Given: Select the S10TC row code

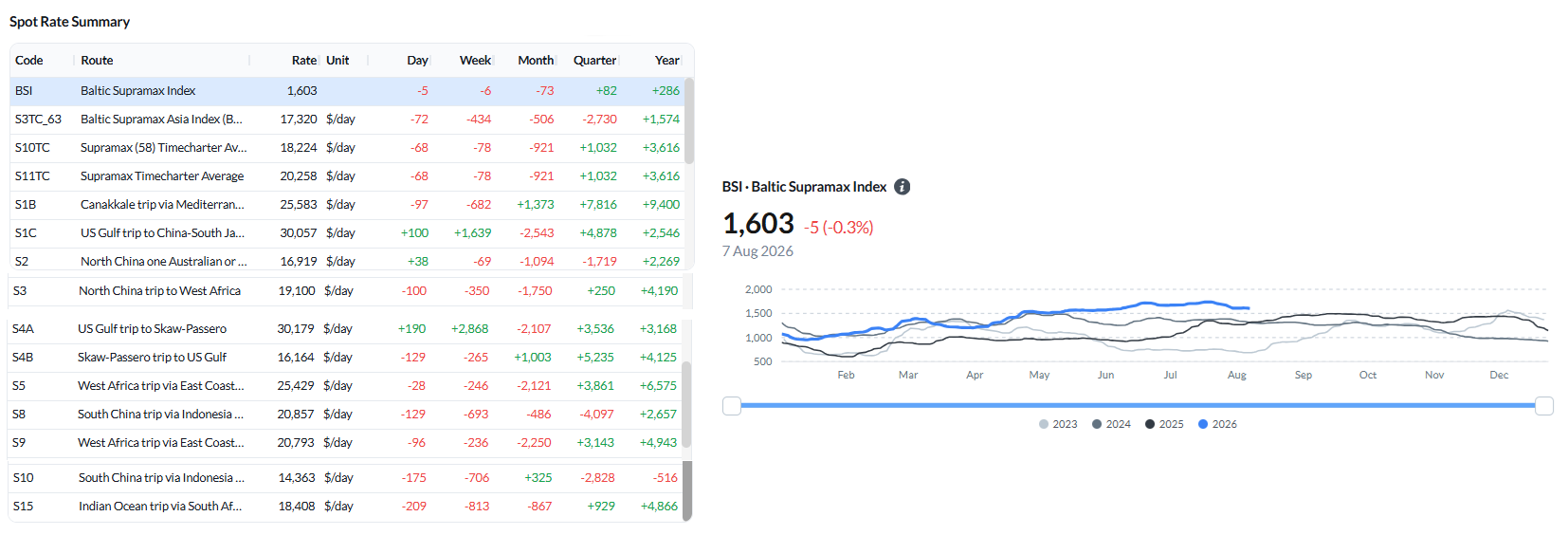Looking at the screenshot, I should pos(32,148).
